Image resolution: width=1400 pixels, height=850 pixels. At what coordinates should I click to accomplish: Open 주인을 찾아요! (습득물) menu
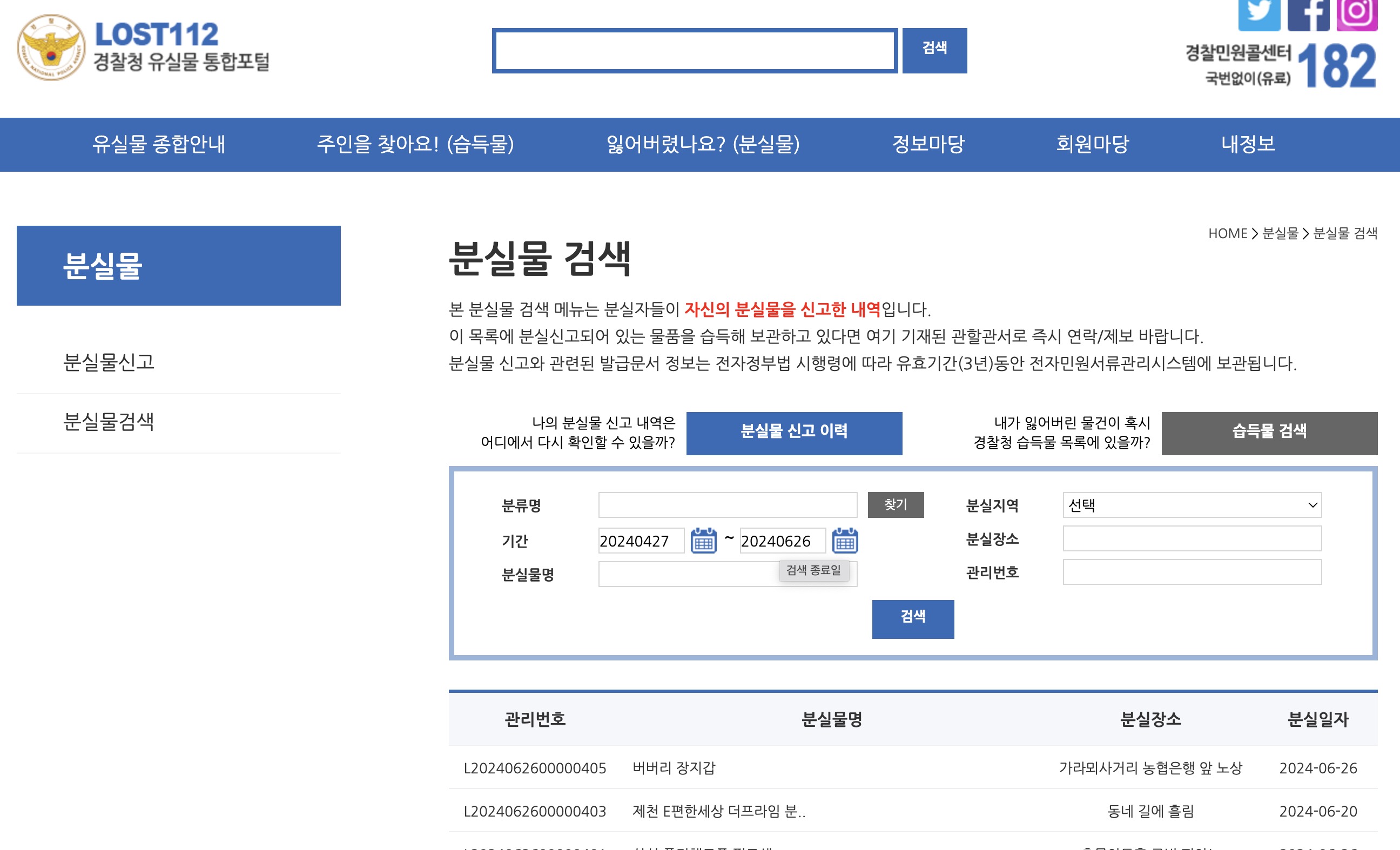point(415,144)
